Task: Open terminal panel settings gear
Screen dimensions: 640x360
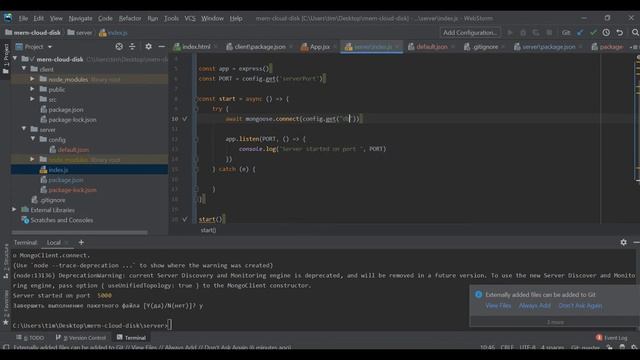Action: pos(623,242)
